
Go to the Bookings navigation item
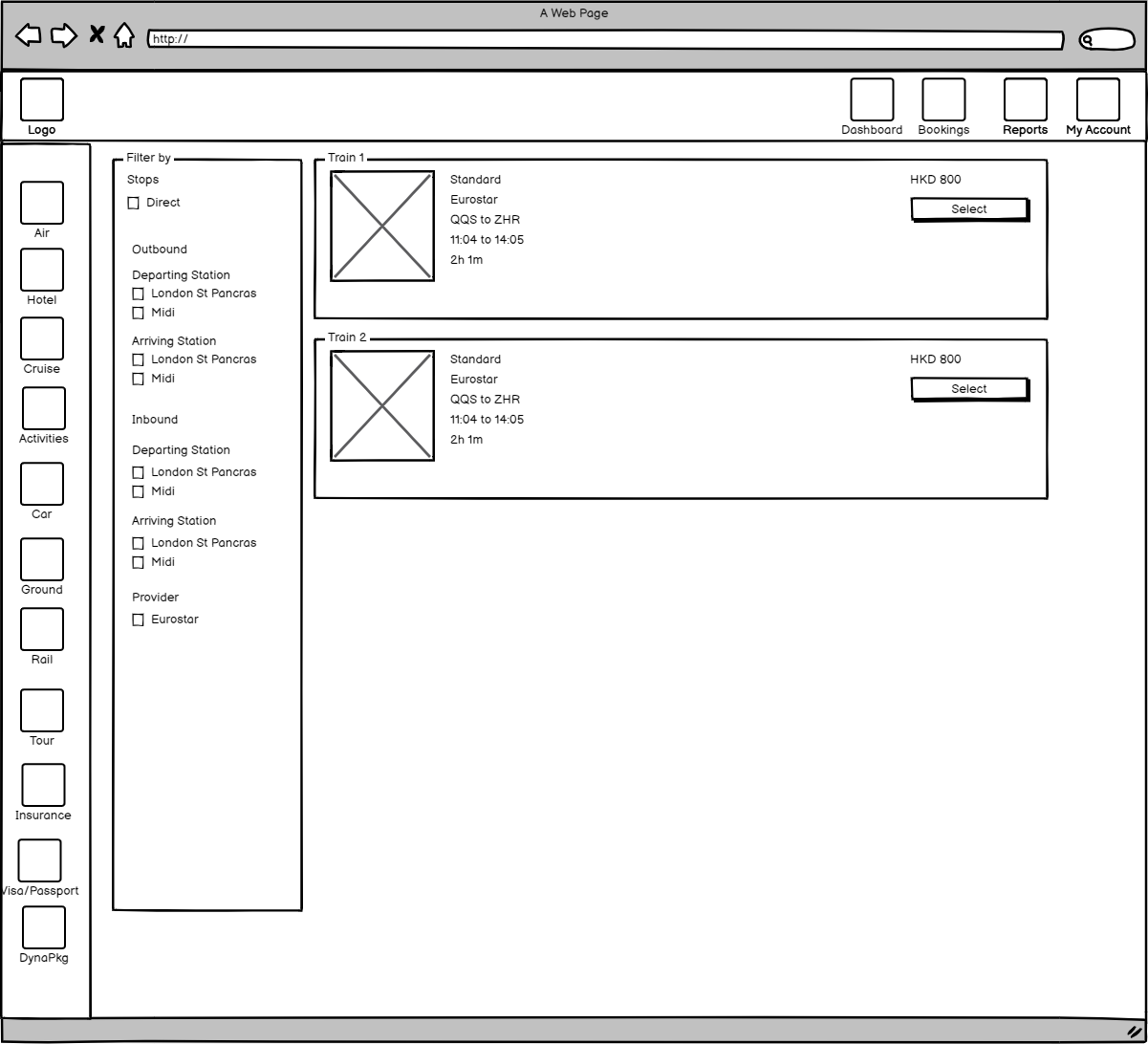[x=943, y=100]
